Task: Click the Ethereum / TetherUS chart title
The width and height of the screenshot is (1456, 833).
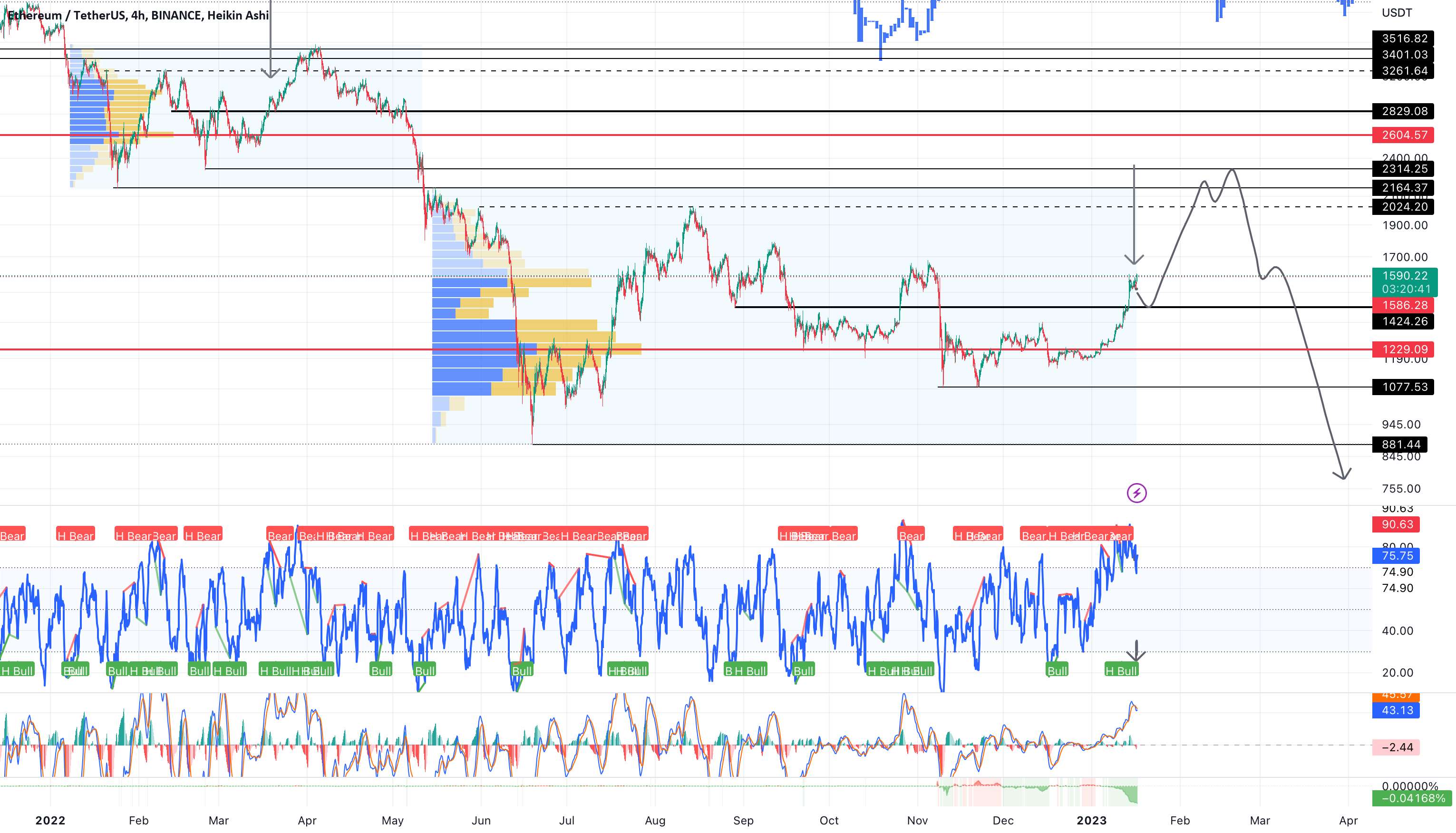Action: pos(138,15)
